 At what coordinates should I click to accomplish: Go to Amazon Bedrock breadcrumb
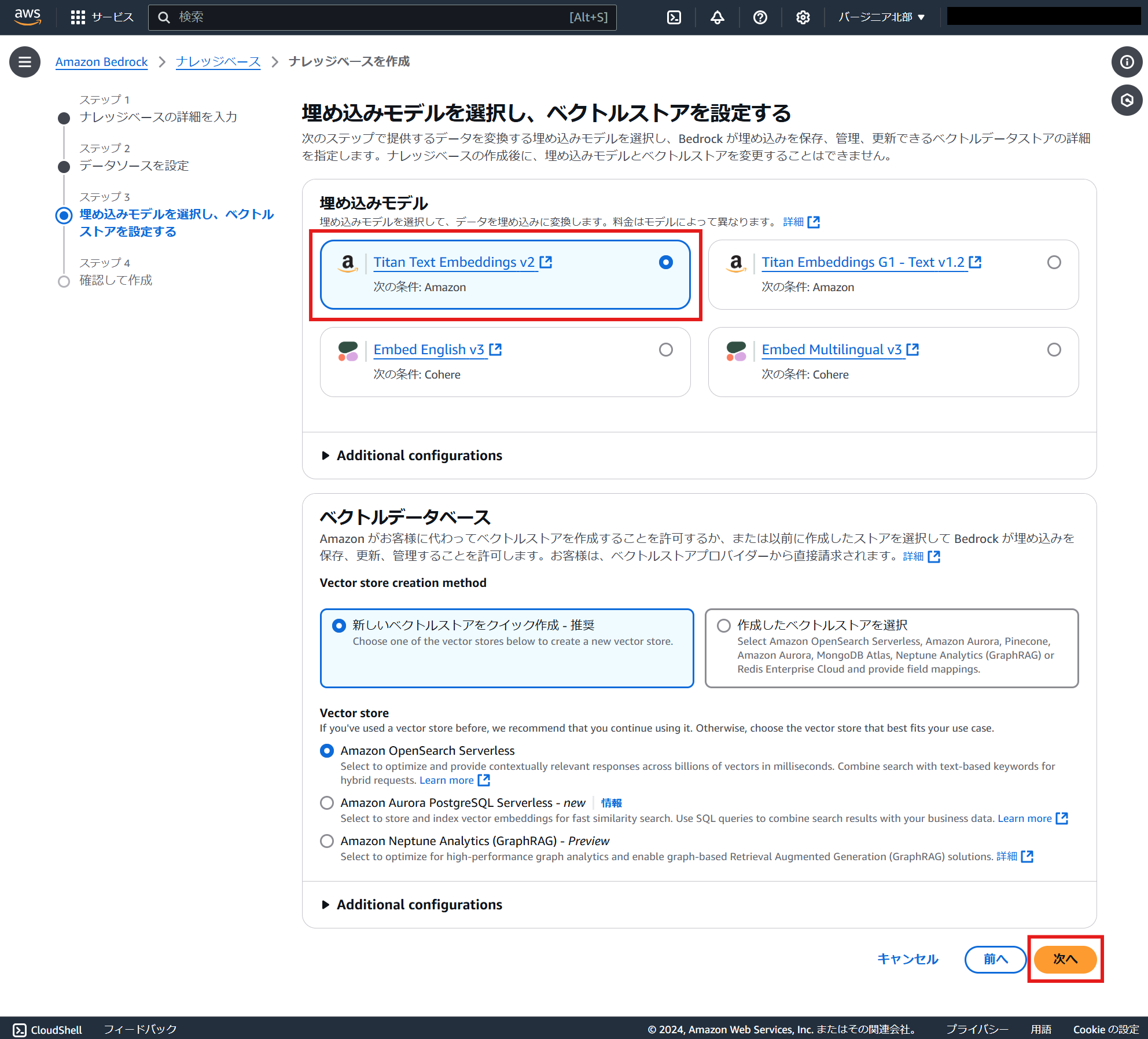101,62
